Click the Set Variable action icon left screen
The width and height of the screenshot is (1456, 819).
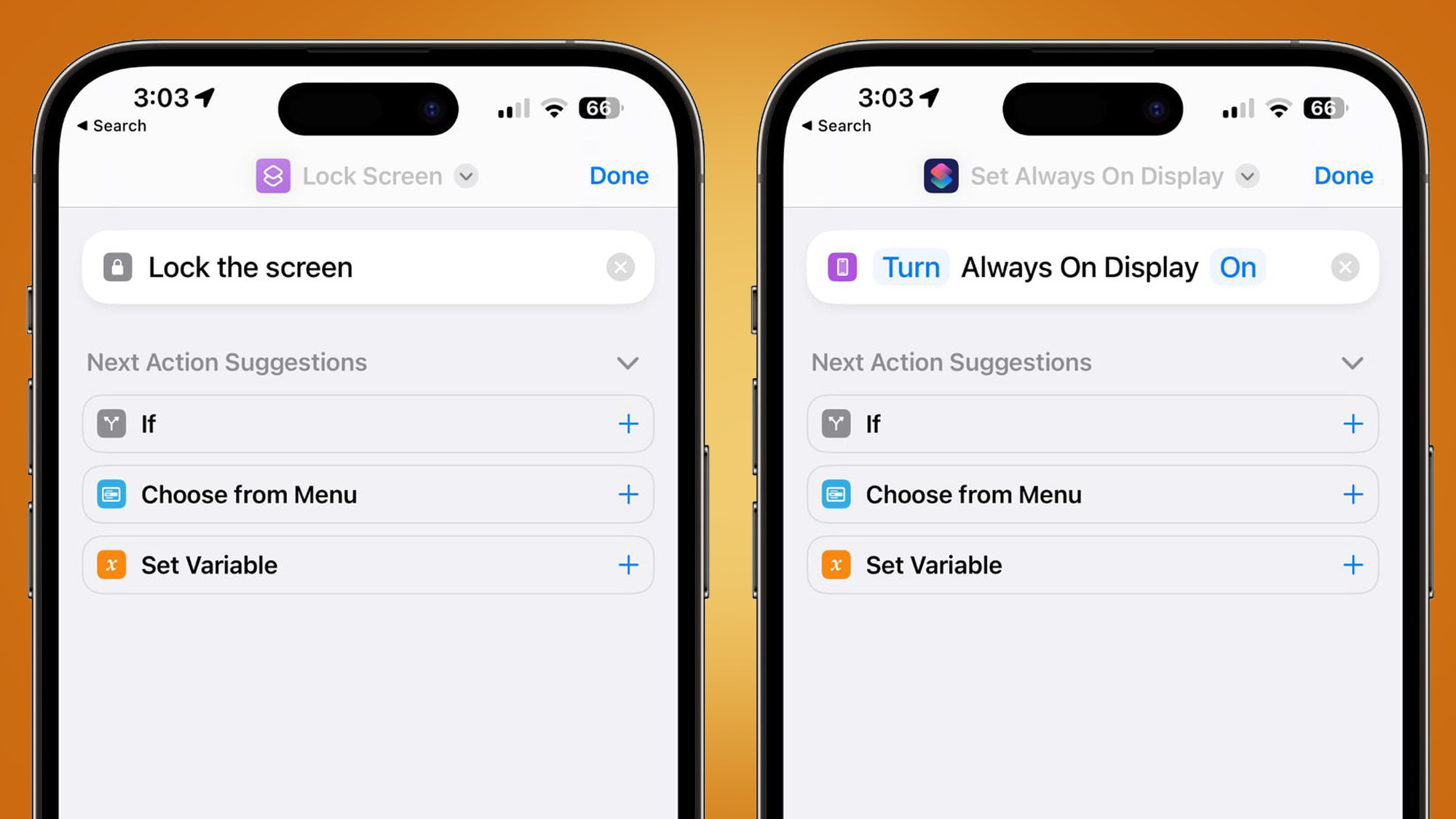tap(111, 564)
